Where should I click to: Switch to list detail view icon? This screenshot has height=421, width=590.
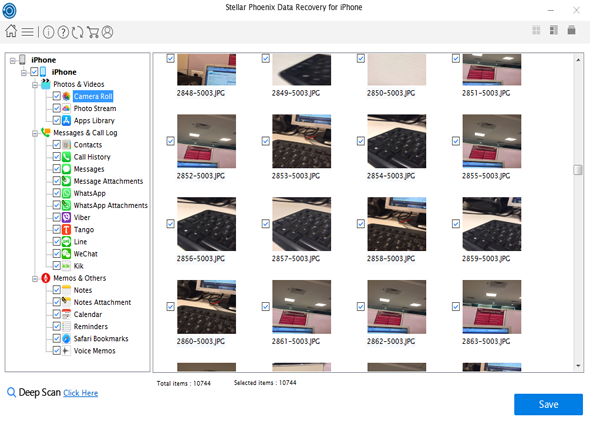pos(554,30)
